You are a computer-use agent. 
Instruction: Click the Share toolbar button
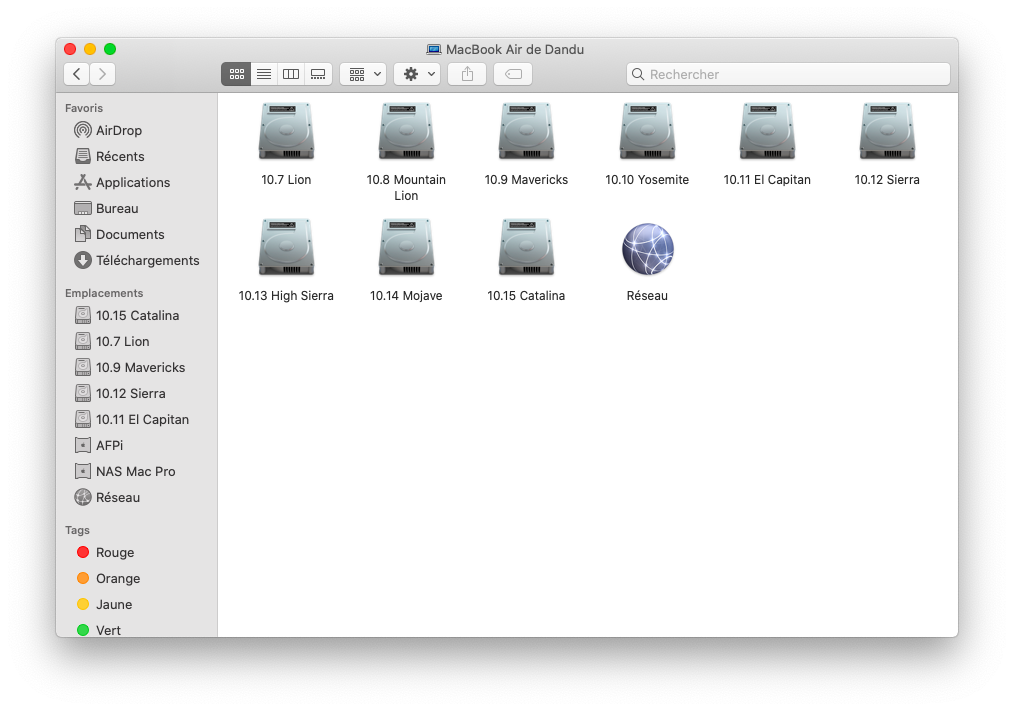[467, 74]
